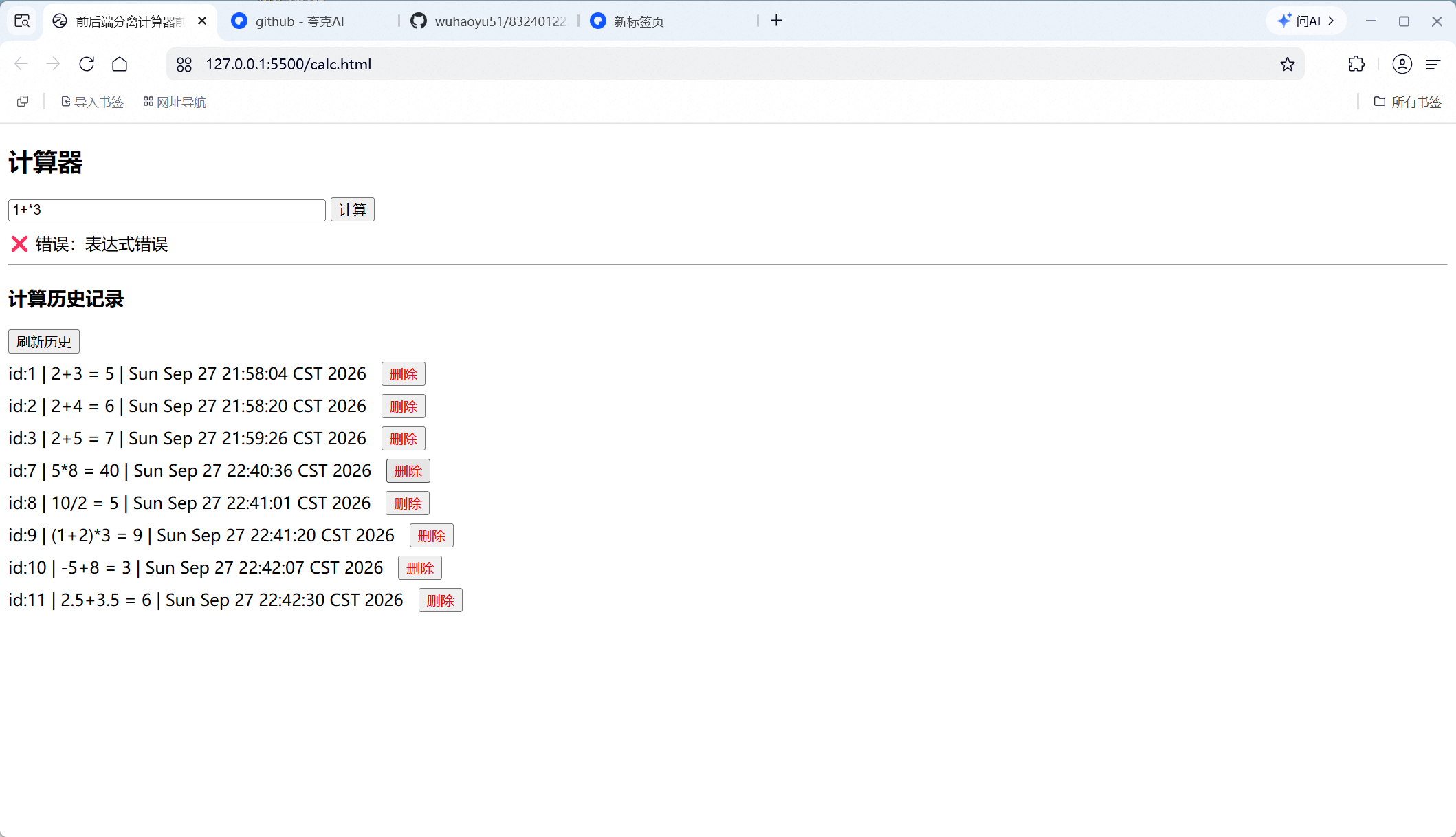Open the 网址导航 bookmark item
The image size is (1456, 837).
tap(175, 102)
